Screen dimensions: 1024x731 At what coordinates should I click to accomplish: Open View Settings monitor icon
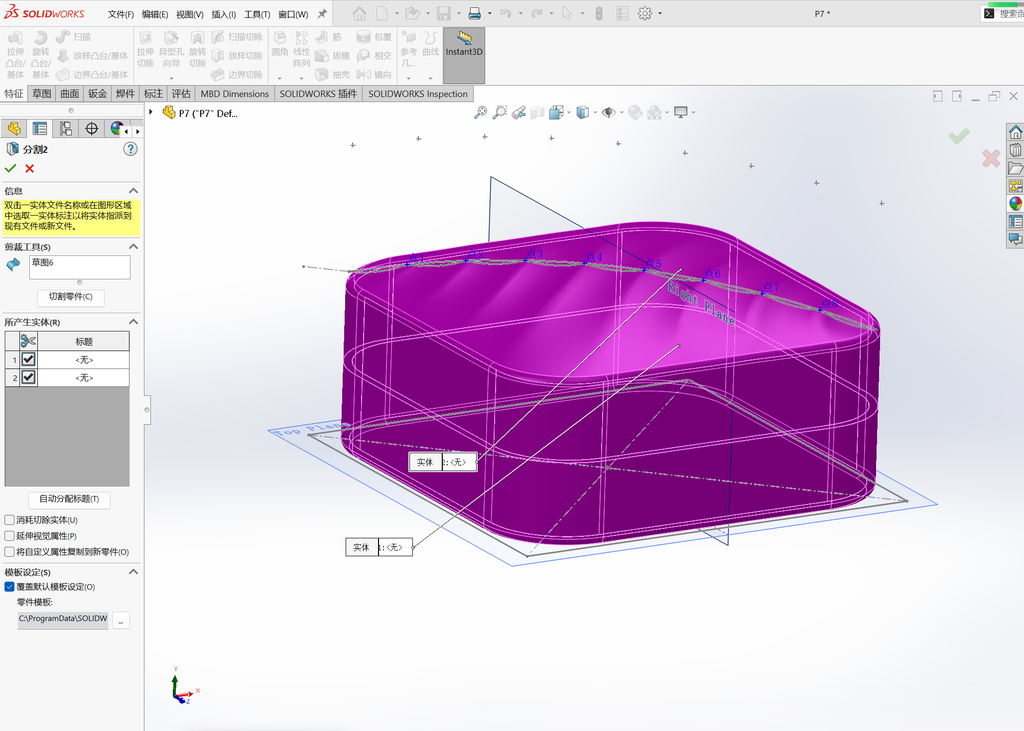tap(680, 112)
